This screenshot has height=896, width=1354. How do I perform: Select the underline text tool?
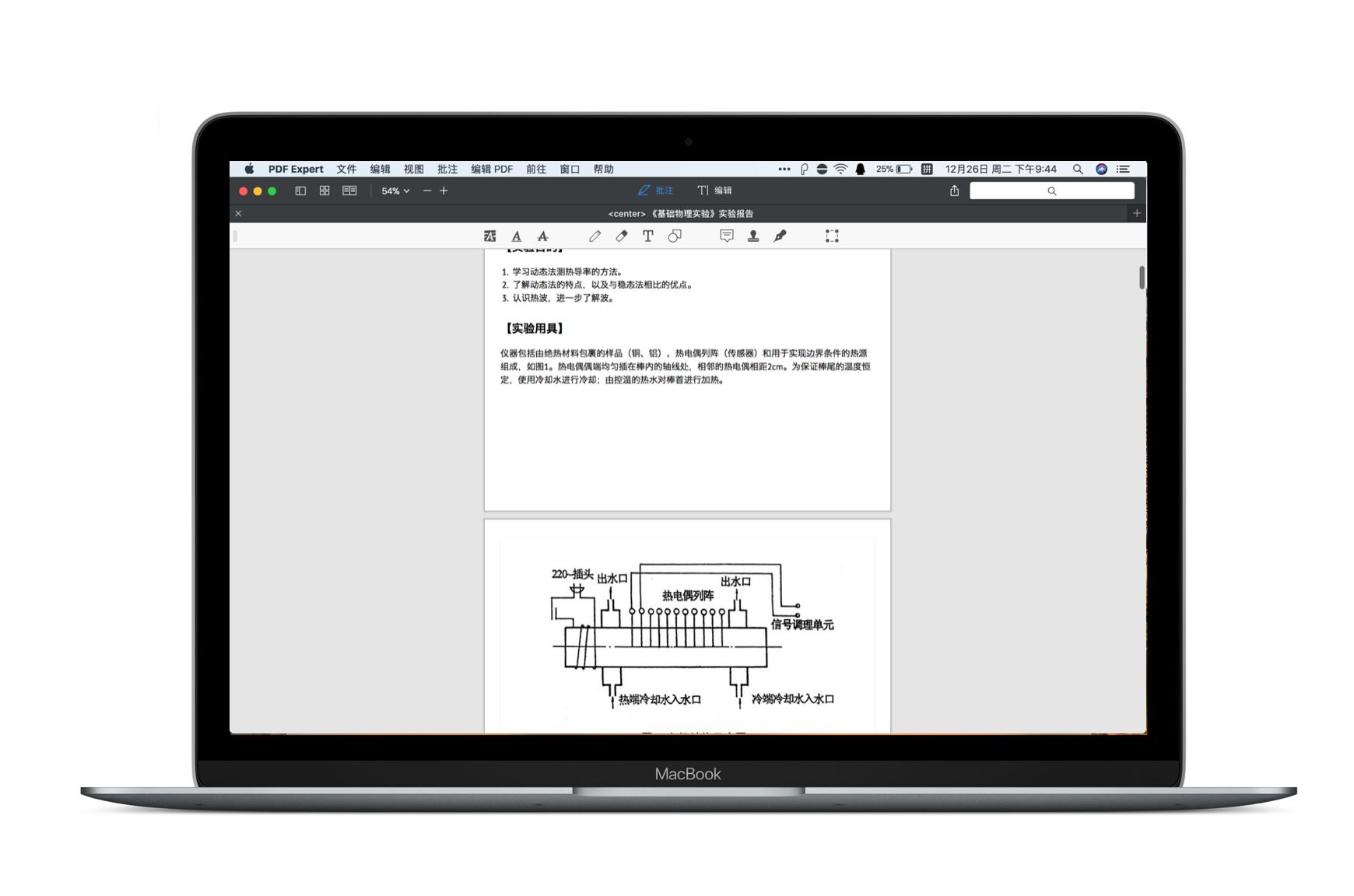[x=516, y=236]
